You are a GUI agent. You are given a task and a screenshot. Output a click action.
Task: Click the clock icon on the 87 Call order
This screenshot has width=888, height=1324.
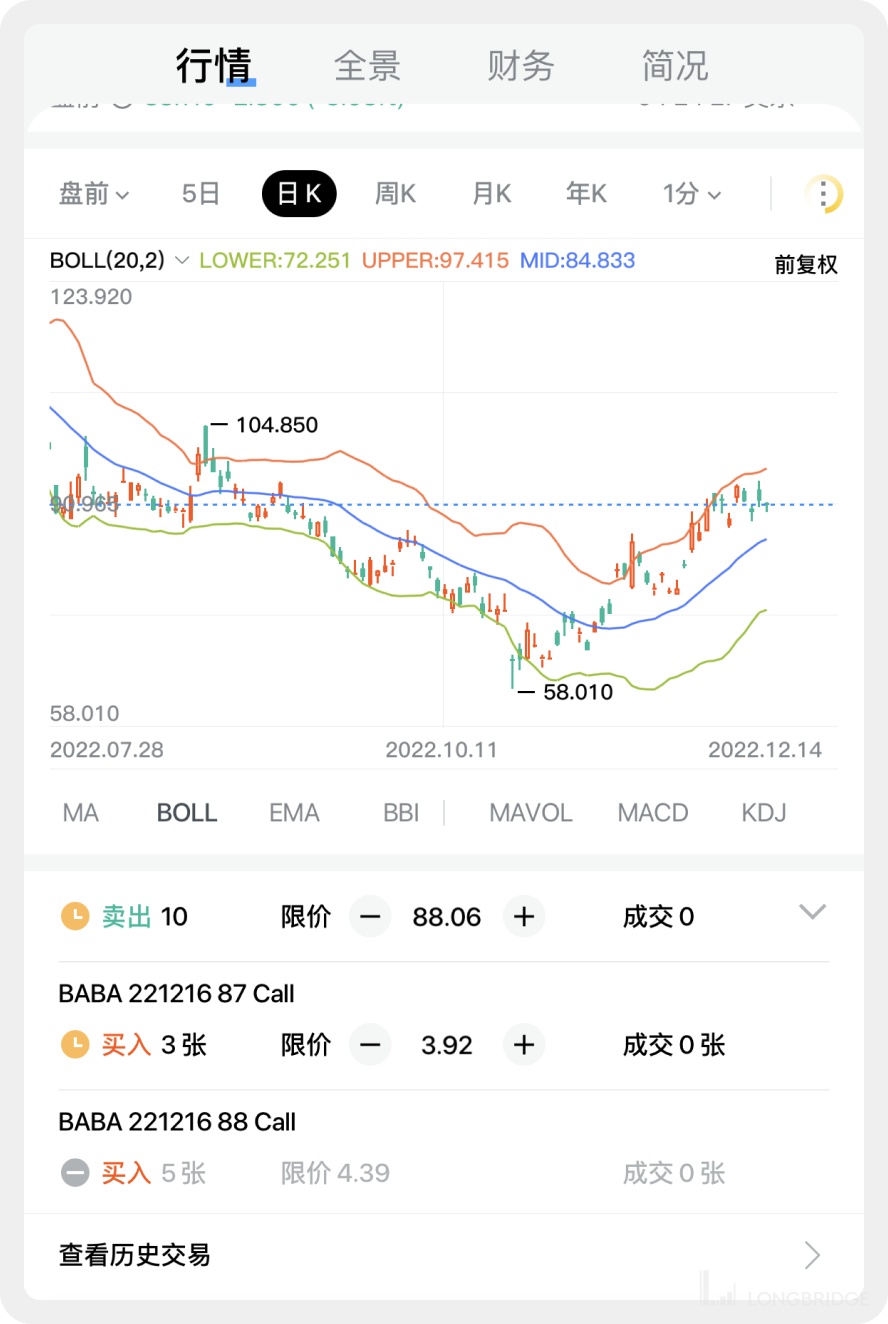(75, 1045)
